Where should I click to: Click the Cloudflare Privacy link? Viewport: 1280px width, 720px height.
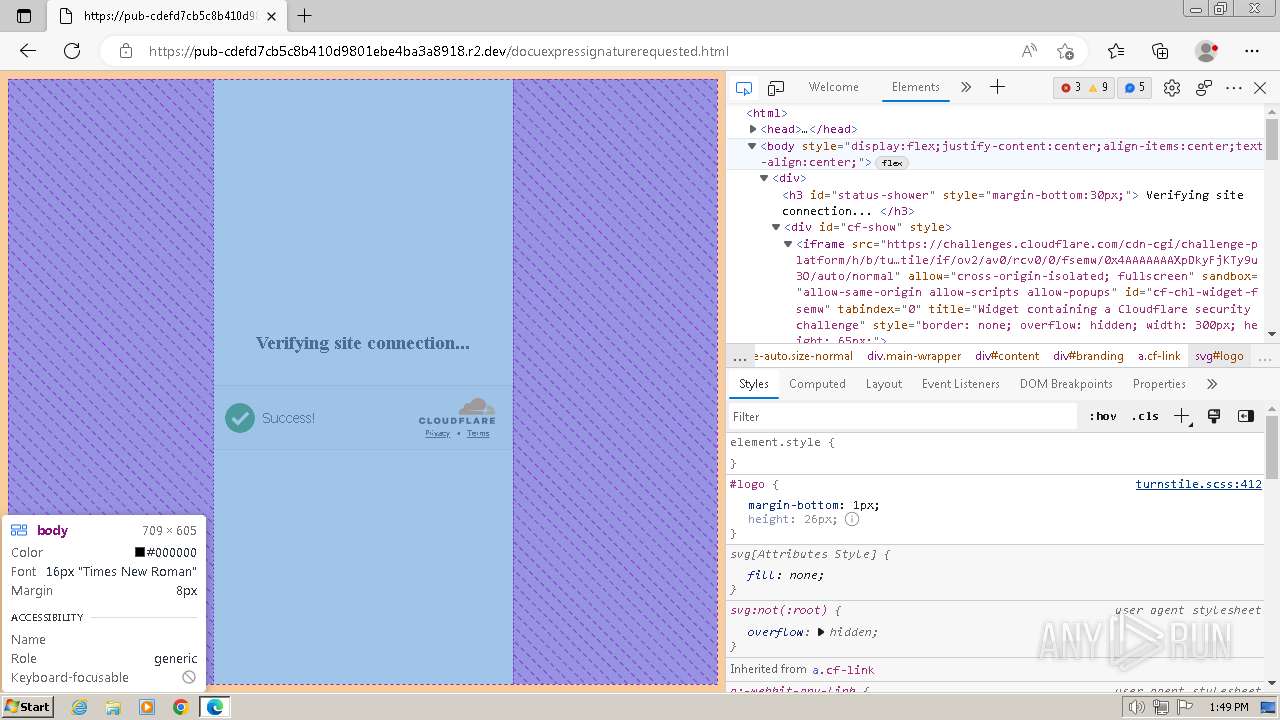(437, 433)
